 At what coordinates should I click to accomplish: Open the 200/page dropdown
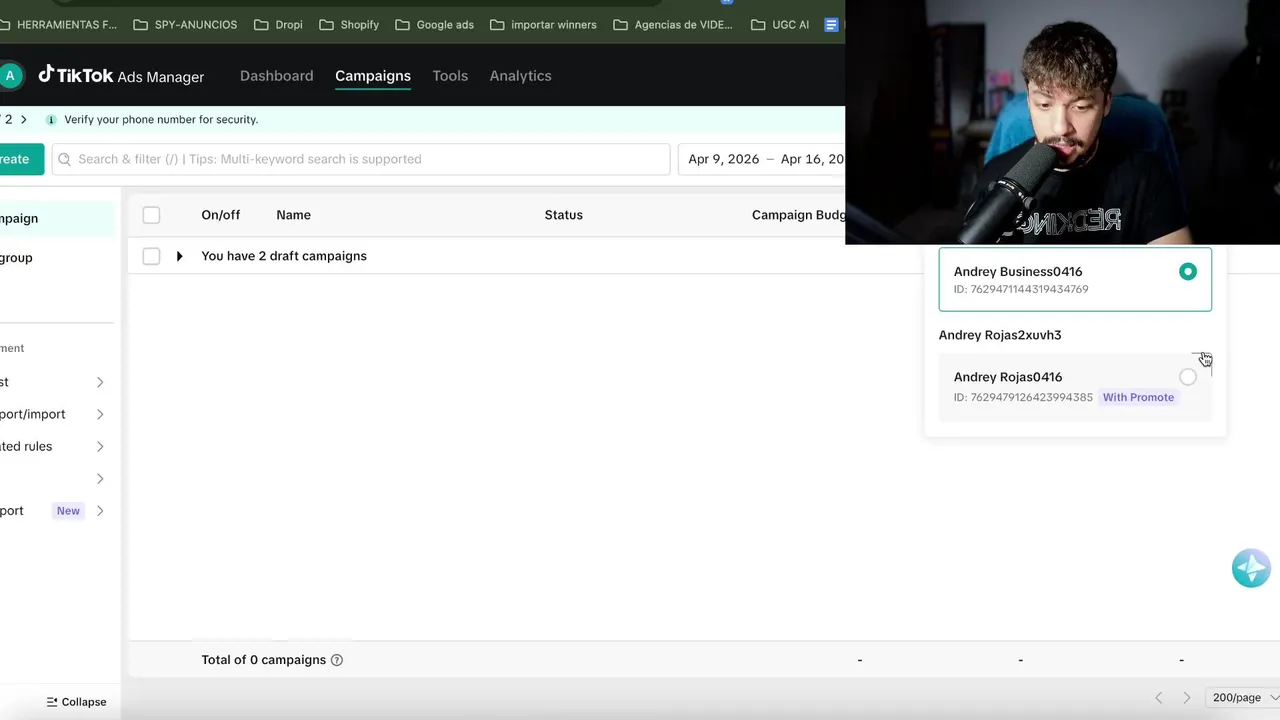coord(1245,698)
